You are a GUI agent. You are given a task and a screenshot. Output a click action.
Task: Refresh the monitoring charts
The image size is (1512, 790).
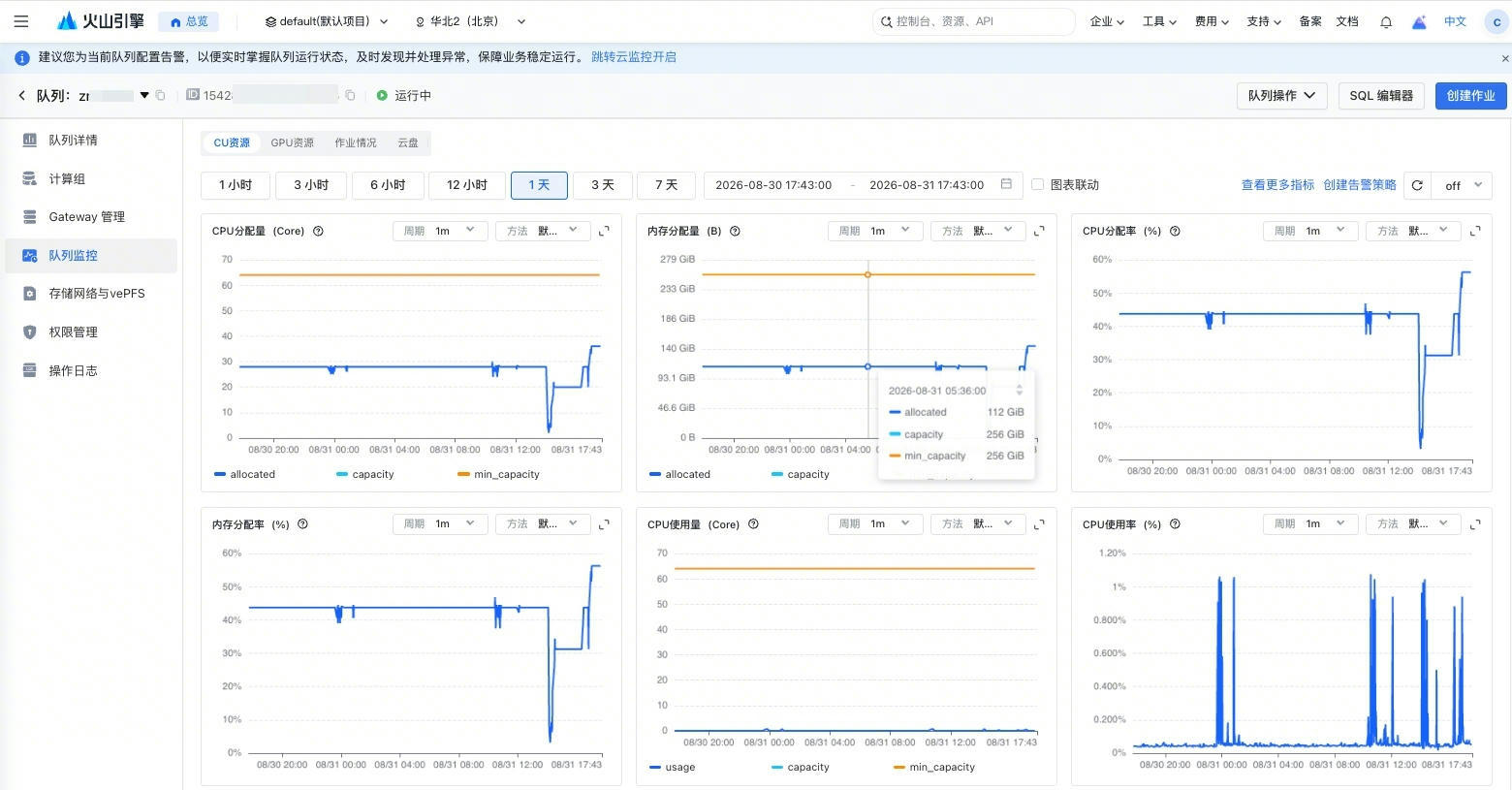pyautogui.click(x=1417, y=185)
